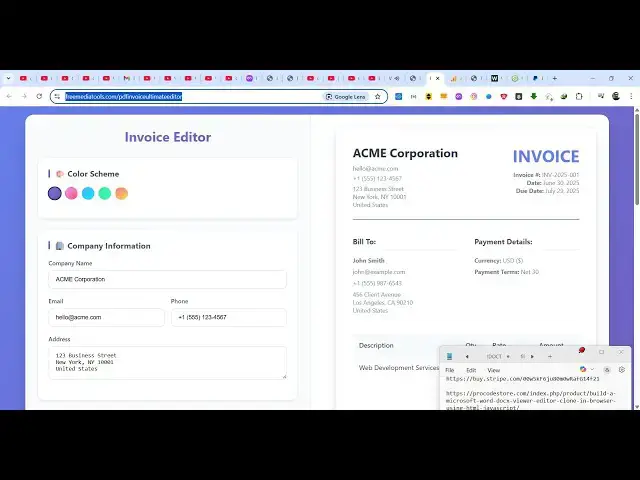Click the Stripe URL in Notepad
This screenshot has width=640, height=480.
click(522, 379)
